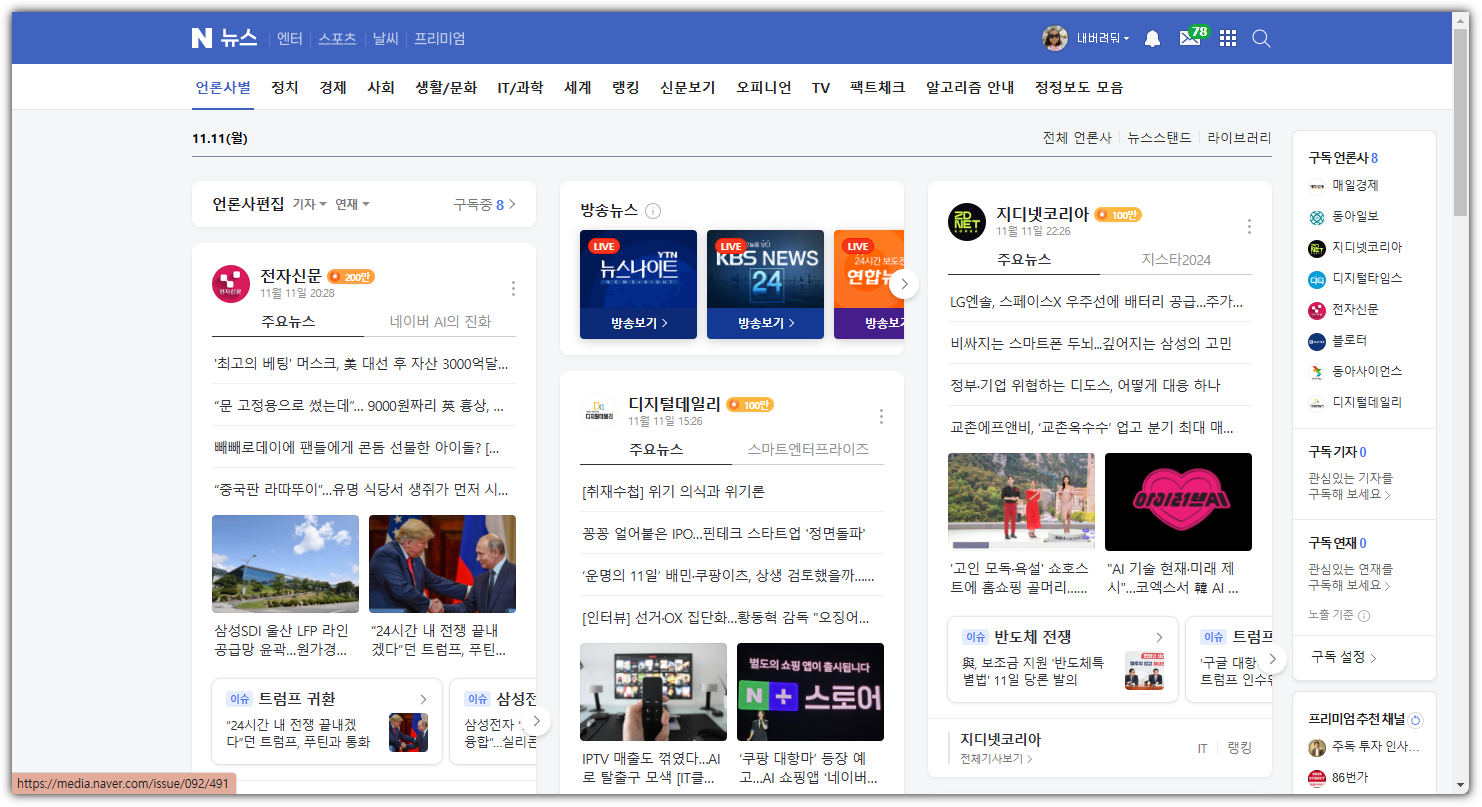Click next arrow in 전자신문 issue carousel
Viewport: 1482px width, 807px height.
[x=536, y=720]
